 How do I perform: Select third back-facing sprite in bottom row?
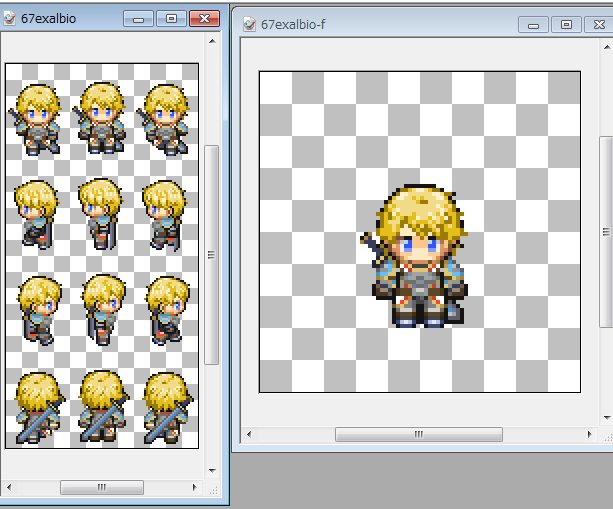pyautogui.click(x=167, y=408)
